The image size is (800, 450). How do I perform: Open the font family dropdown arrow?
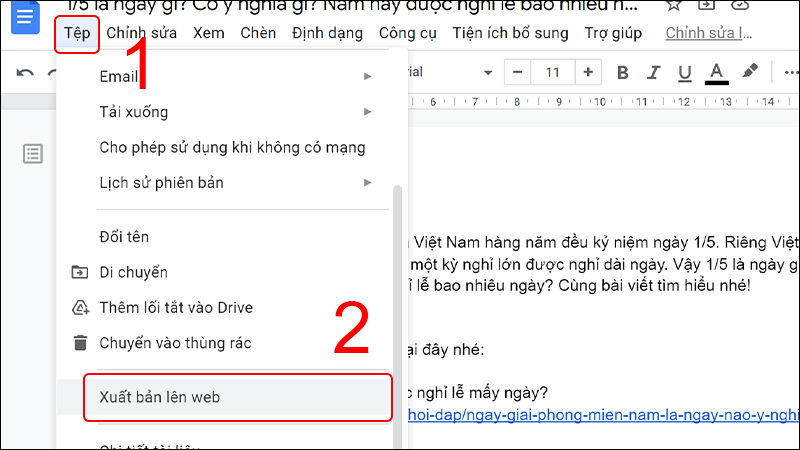(488, 73)
